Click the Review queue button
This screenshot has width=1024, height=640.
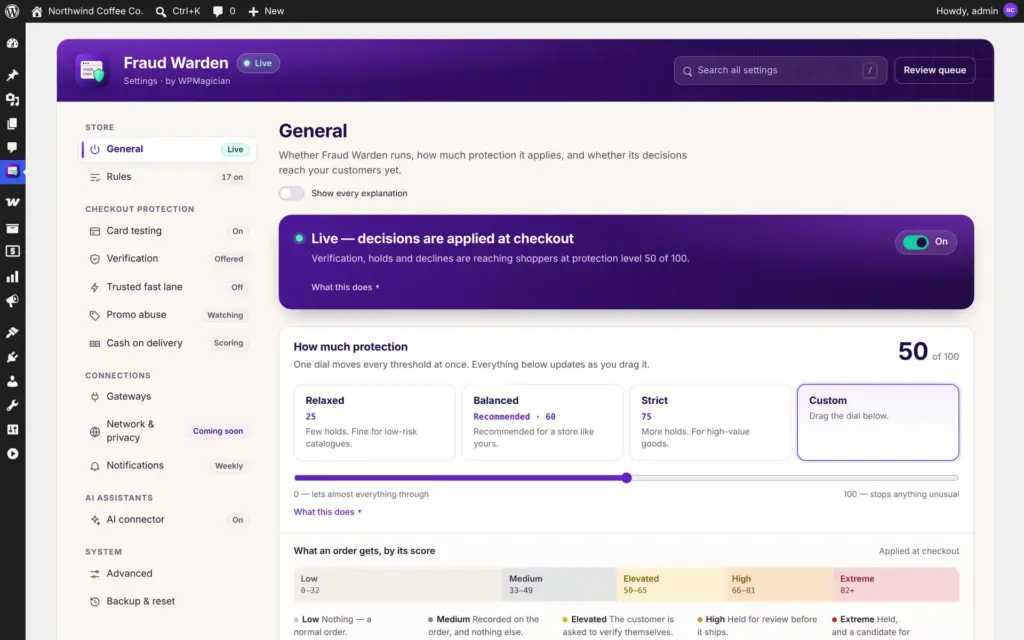coord(935,71)
